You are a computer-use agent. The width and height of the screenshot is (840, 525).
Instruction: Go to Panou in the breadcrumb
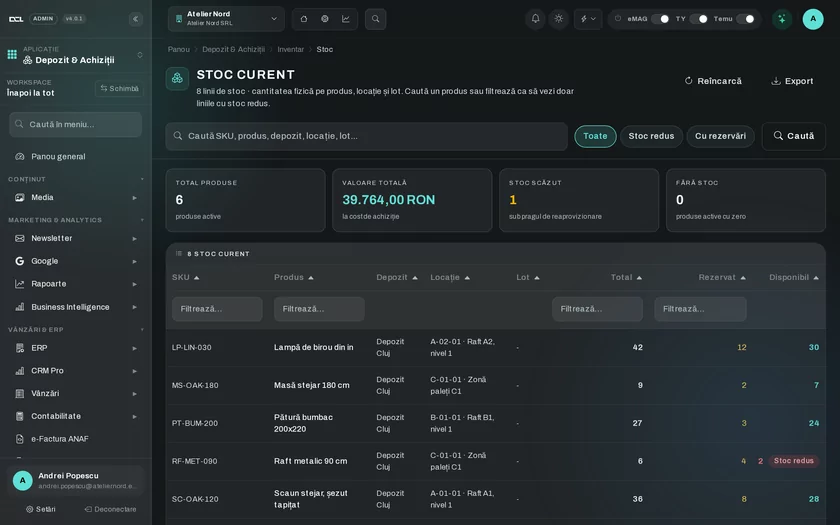point(178,49)
